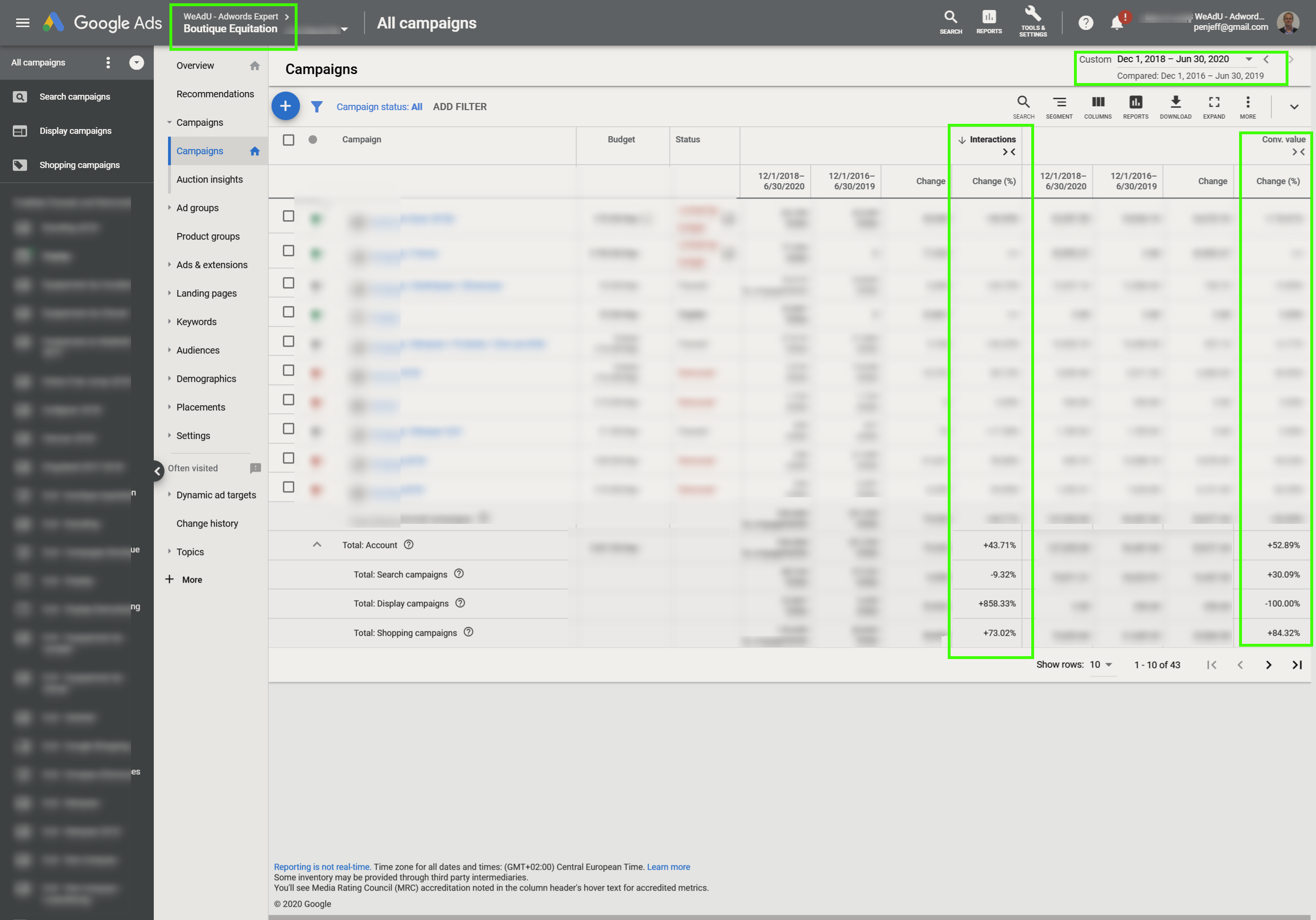Click the Total: Search campaigns help icon

click(458, 574)
